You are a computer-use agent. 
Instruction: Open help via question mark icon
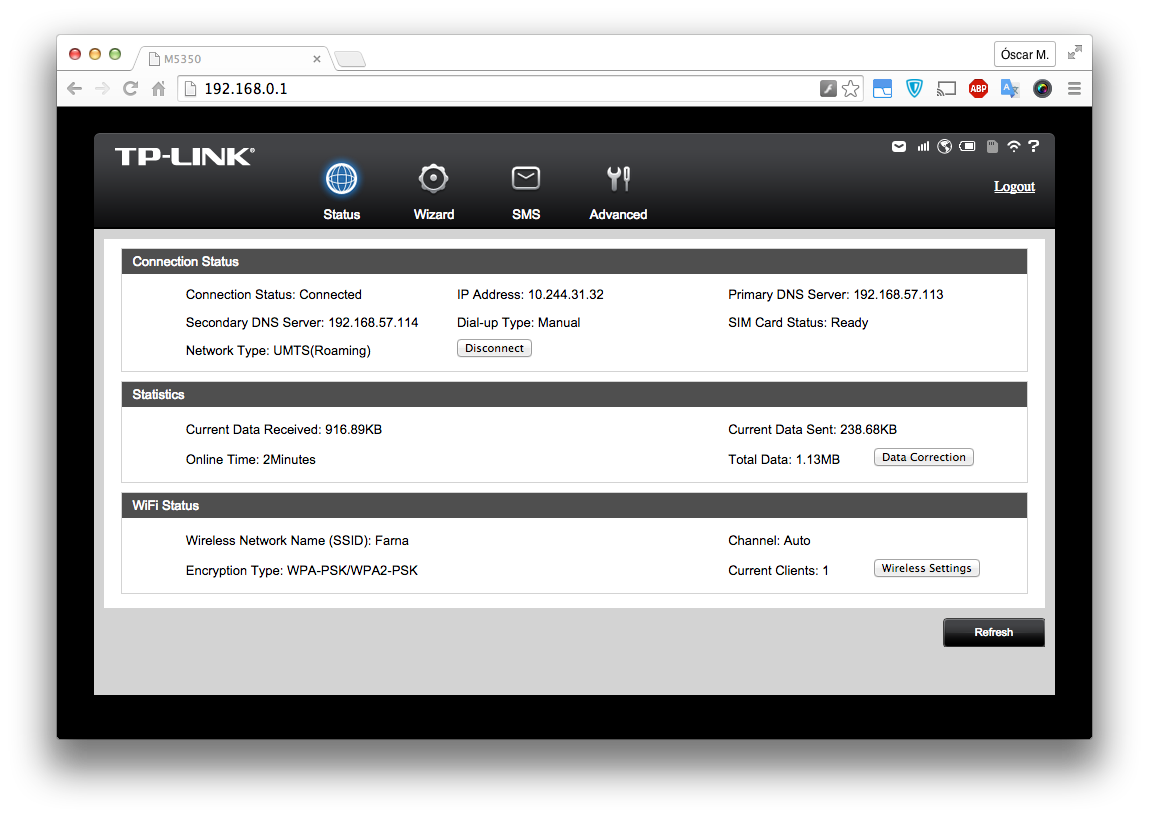[1034, 147]
